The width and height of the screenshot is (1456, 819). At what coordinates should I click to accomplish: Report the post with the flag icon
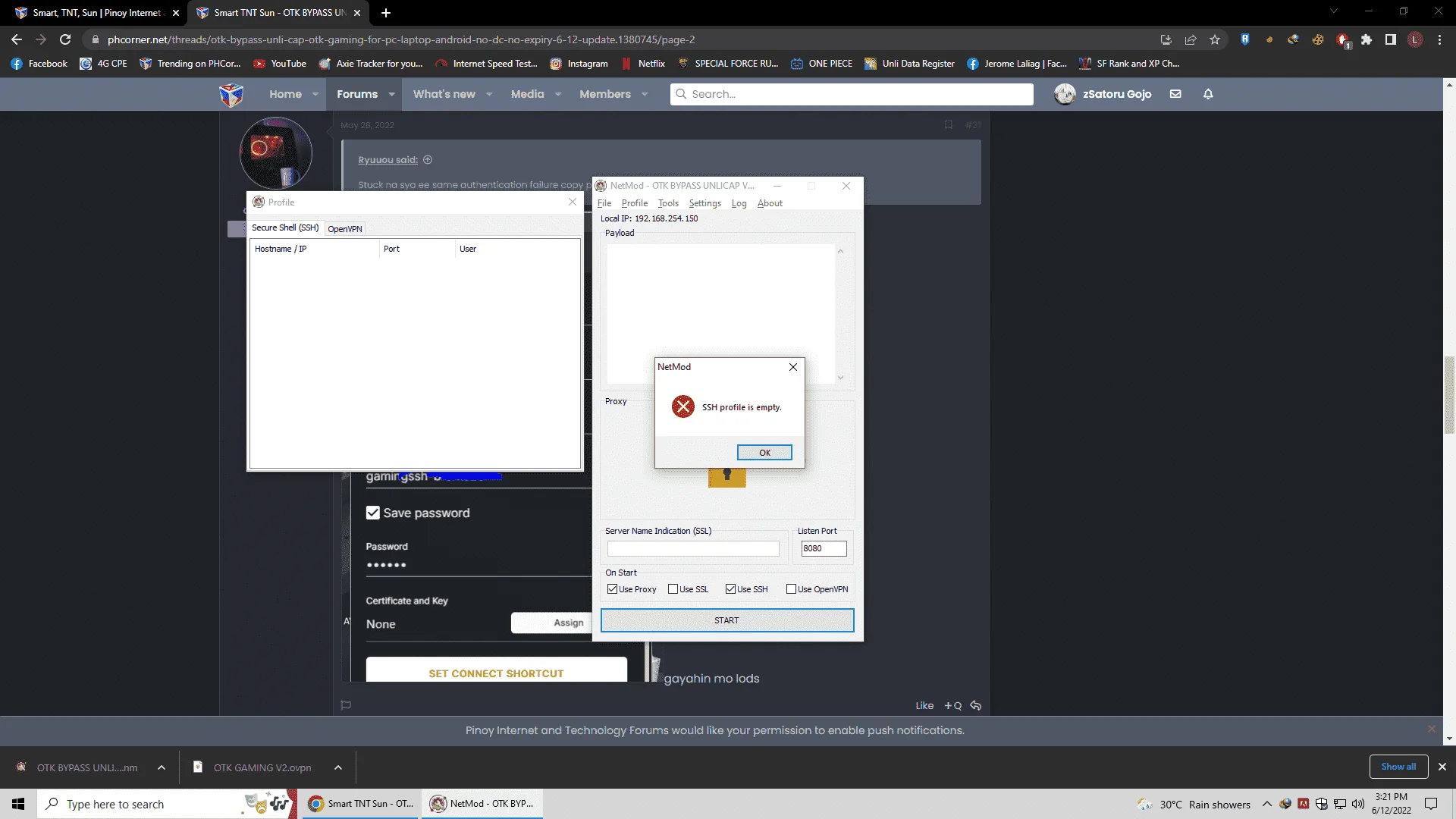pyautogui.click(x=346, y=705)
